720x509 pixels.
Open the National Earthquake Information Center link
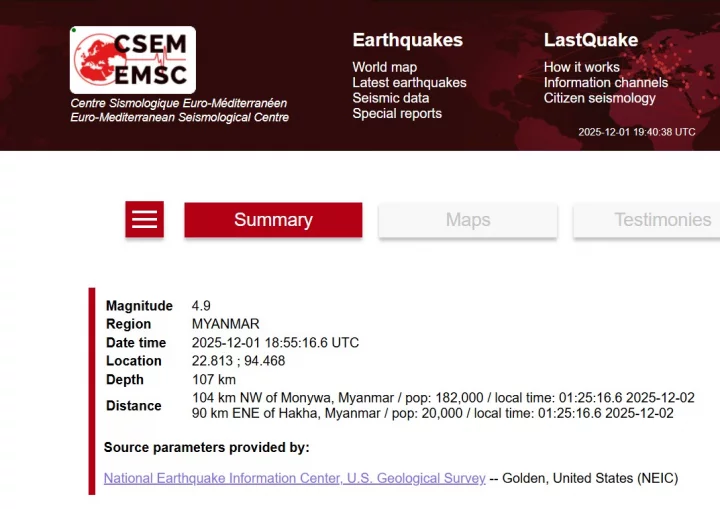point(294,479)
